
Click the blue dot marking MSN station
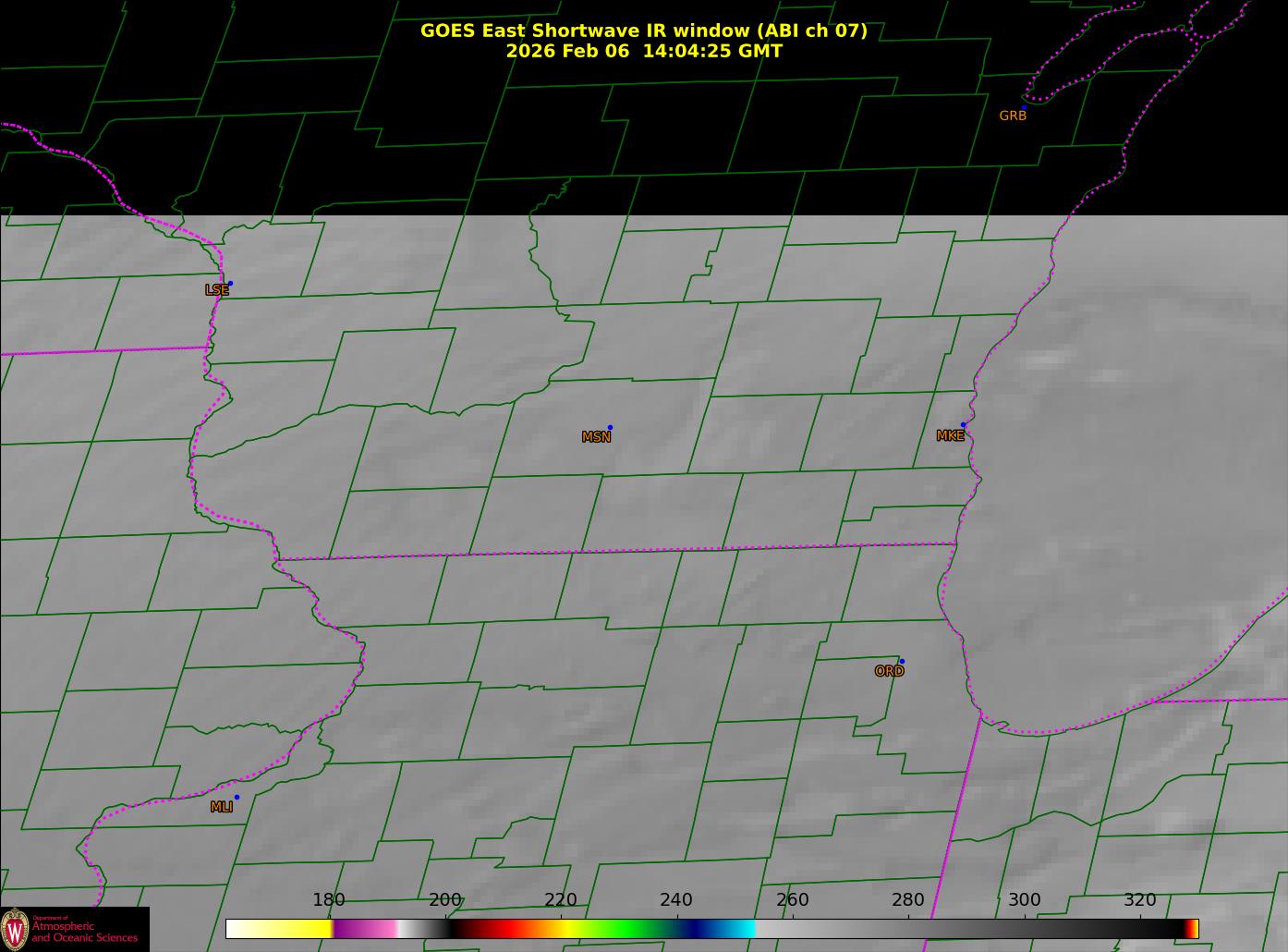click(x=610, y=427)
